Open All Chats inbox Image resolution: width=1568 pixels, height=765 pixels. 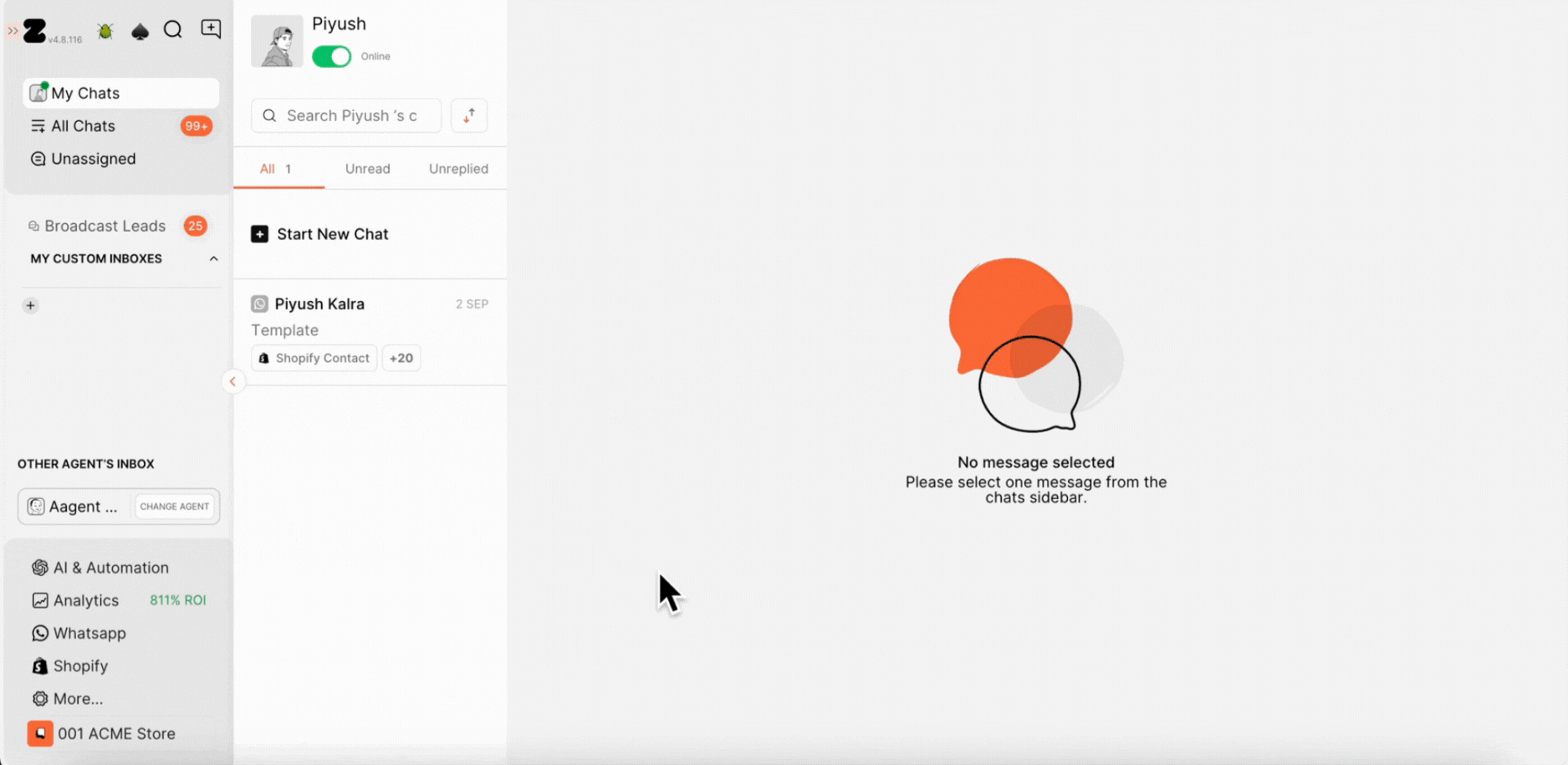(120, 126)
